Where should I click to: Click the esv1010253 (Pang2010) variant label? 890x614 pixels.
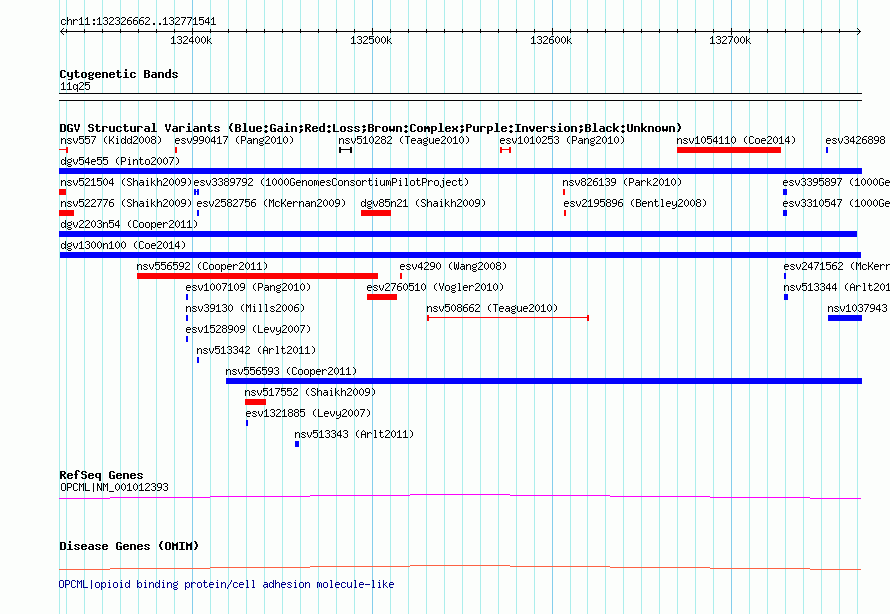(562, 140)
